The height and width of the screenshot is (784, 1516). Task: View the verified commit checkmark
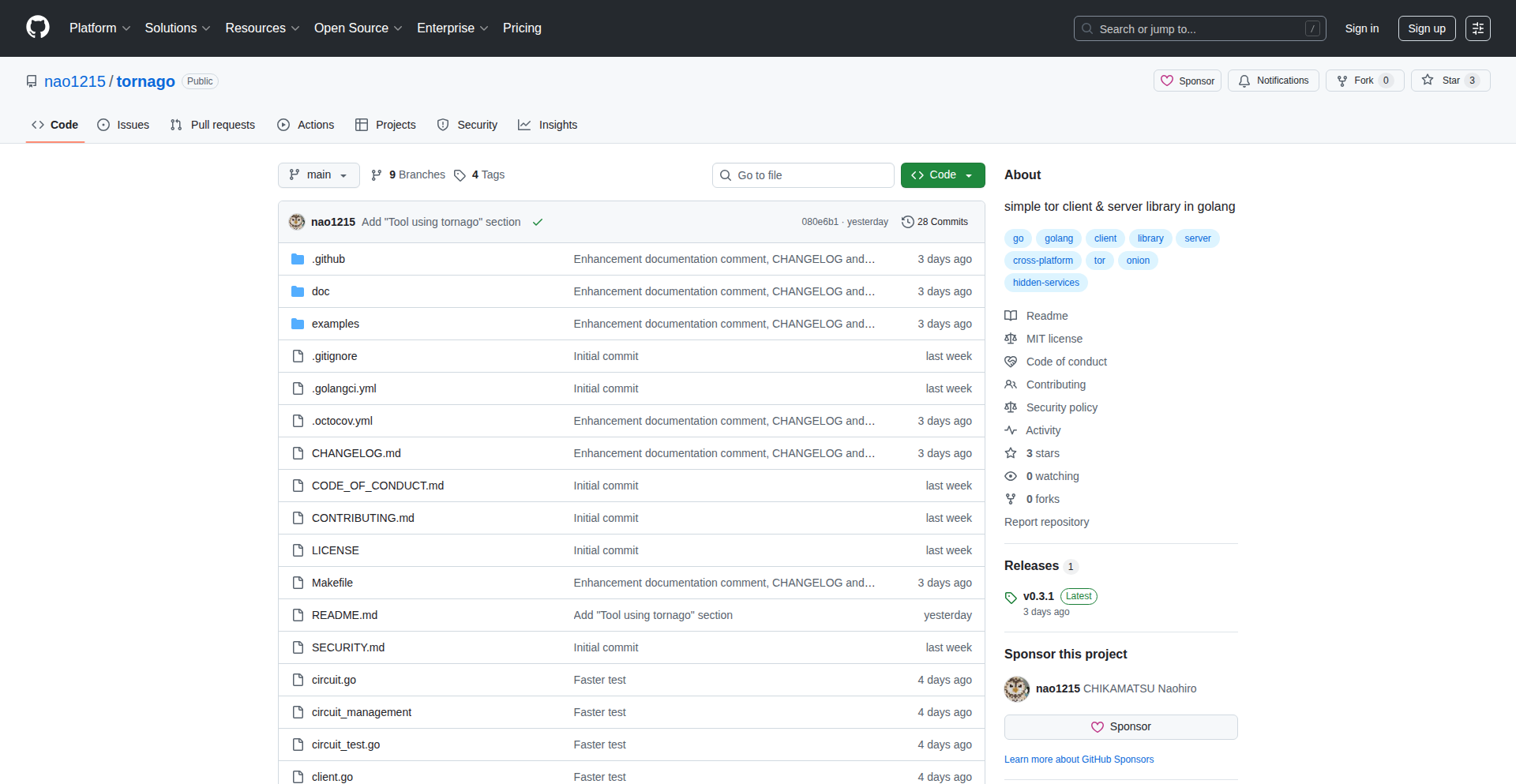point(537,222)
